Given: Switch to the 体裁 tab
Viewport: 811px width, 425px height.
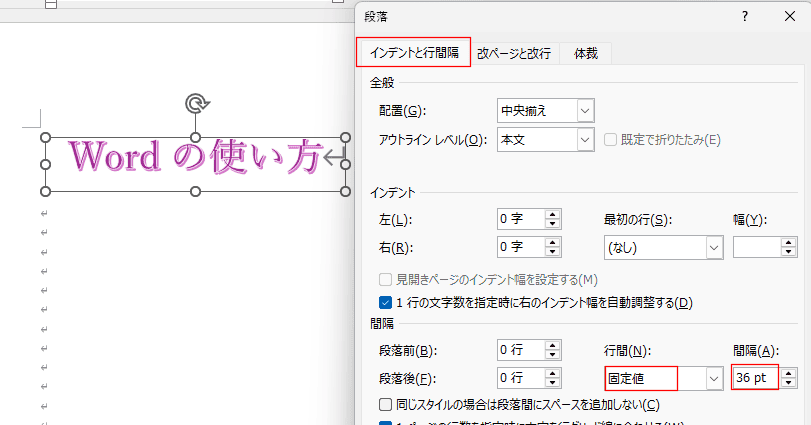Looking at the screenshot, I should tap(585, 53).
